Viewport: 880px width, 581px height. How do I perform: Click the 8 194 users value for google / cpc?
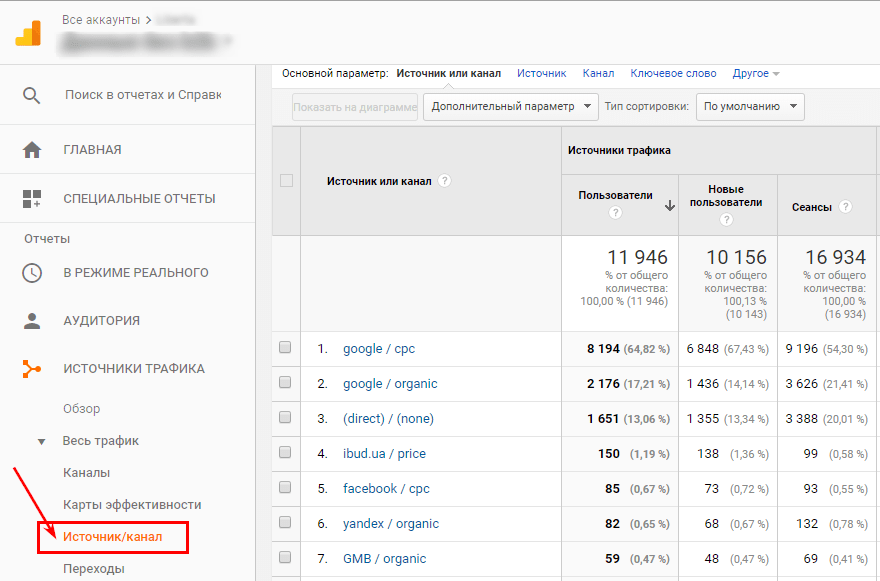pos(603,349)
